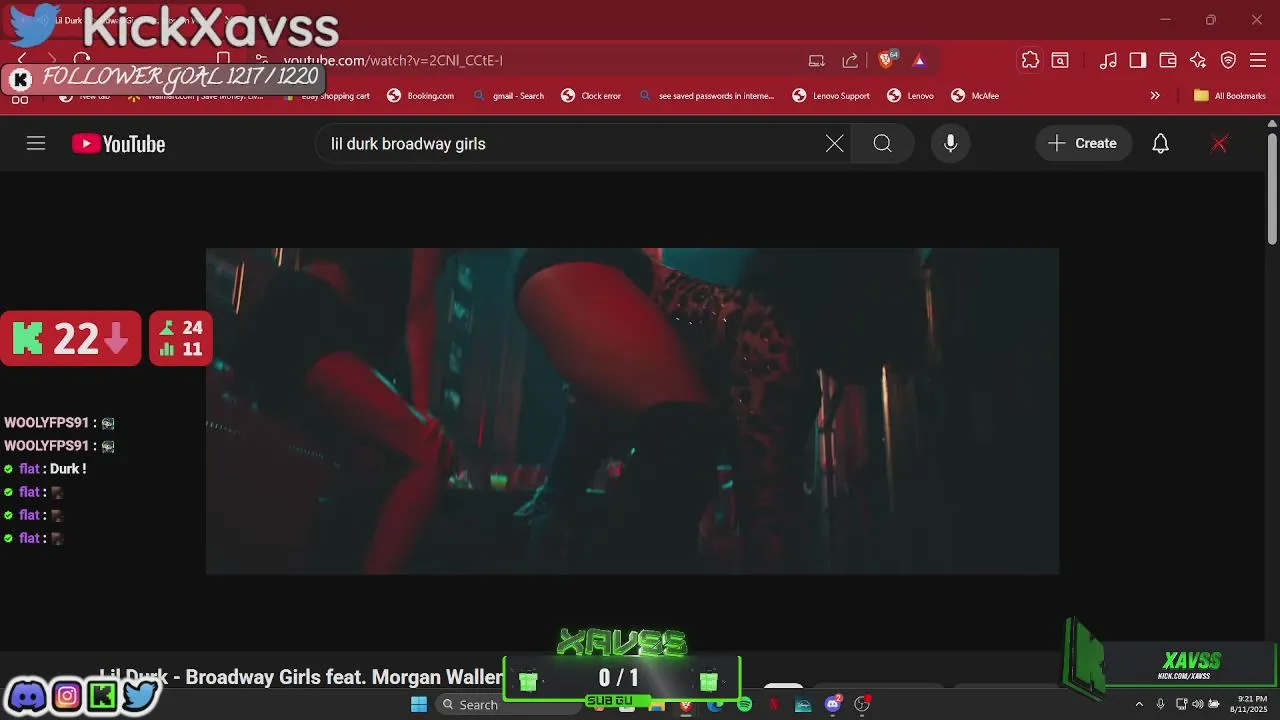Open volume control in system tray
Screen dimensions: 1280x720
pyautogui.click(x=1197, y=705)
